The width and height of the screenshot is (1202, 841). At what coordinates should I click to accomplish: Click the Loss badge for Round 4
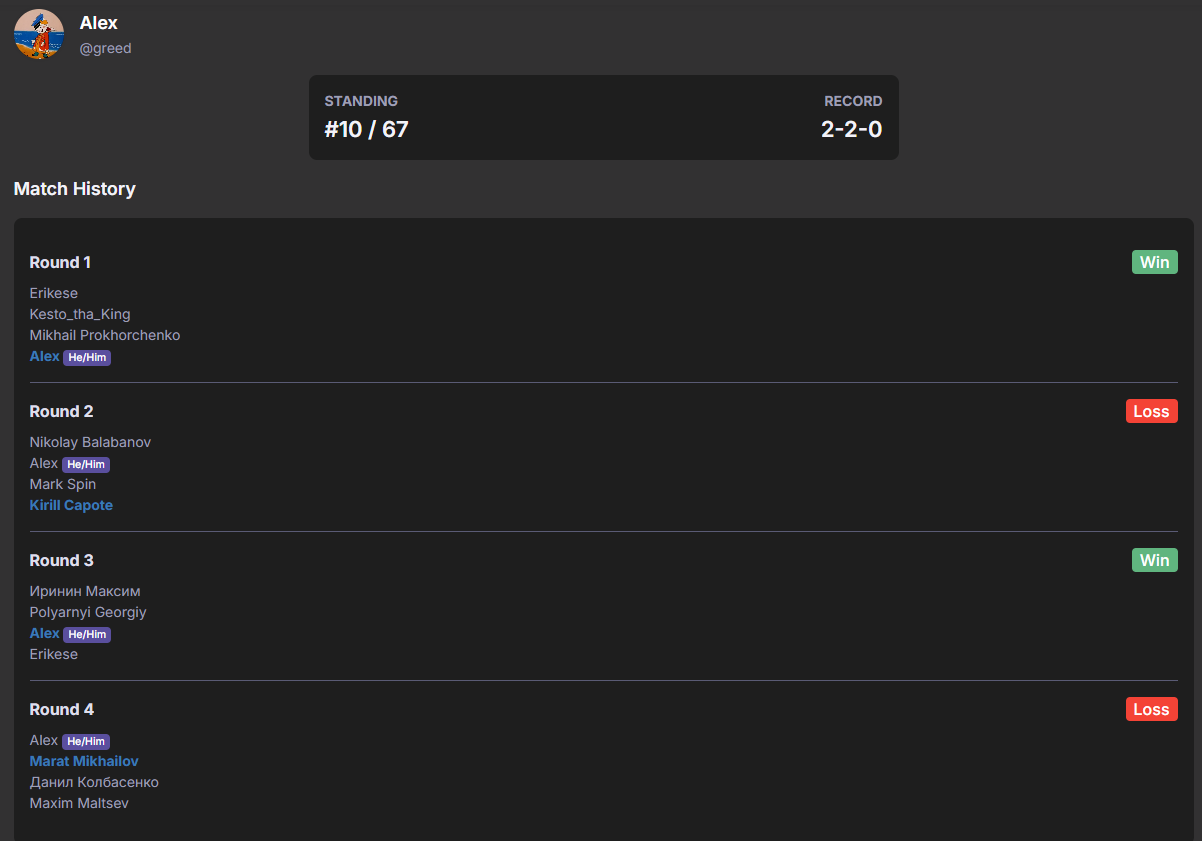pyautogui.click(x=1151, y=709)
